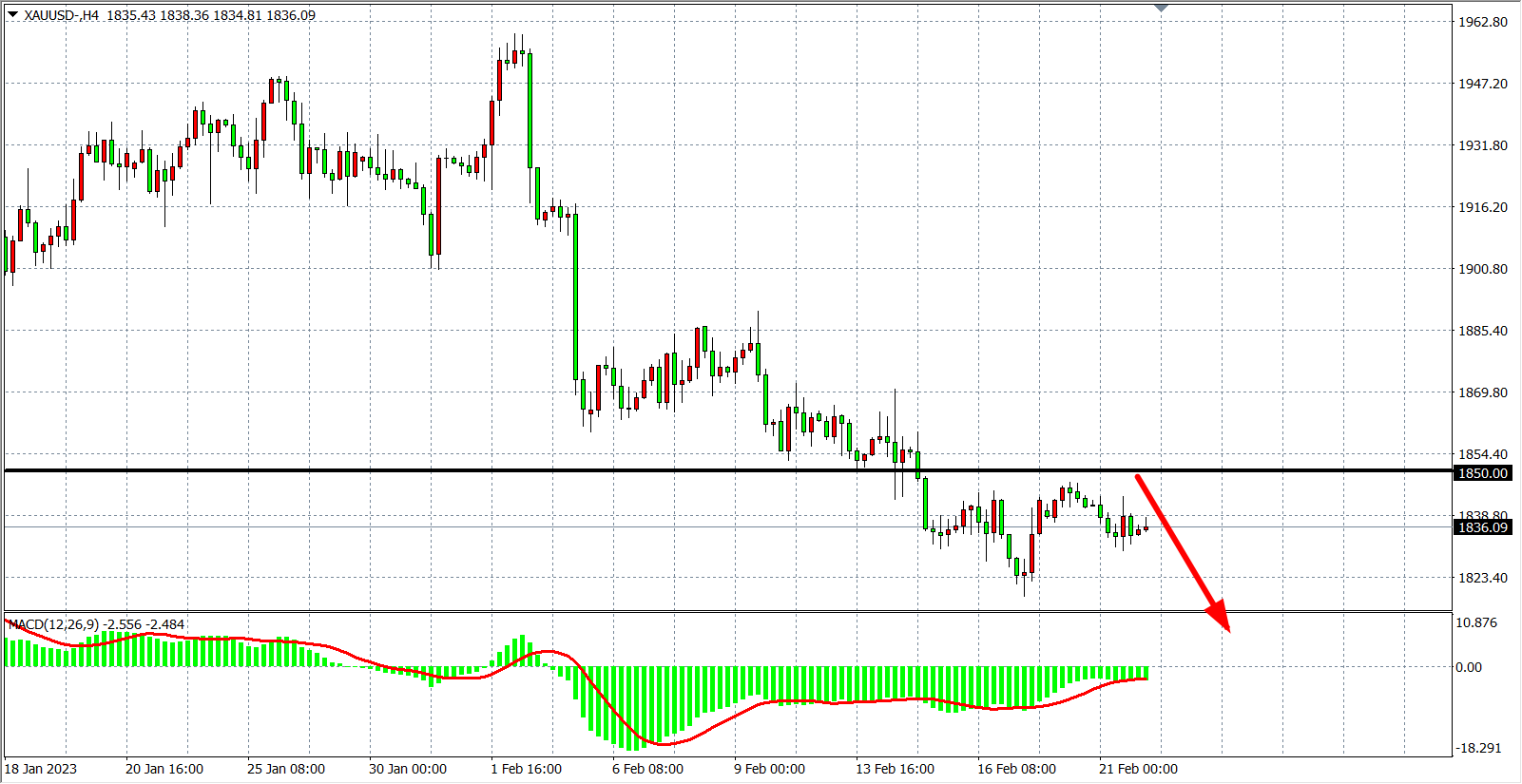Click the -18.291 MACD scale value

point(1477,748)
